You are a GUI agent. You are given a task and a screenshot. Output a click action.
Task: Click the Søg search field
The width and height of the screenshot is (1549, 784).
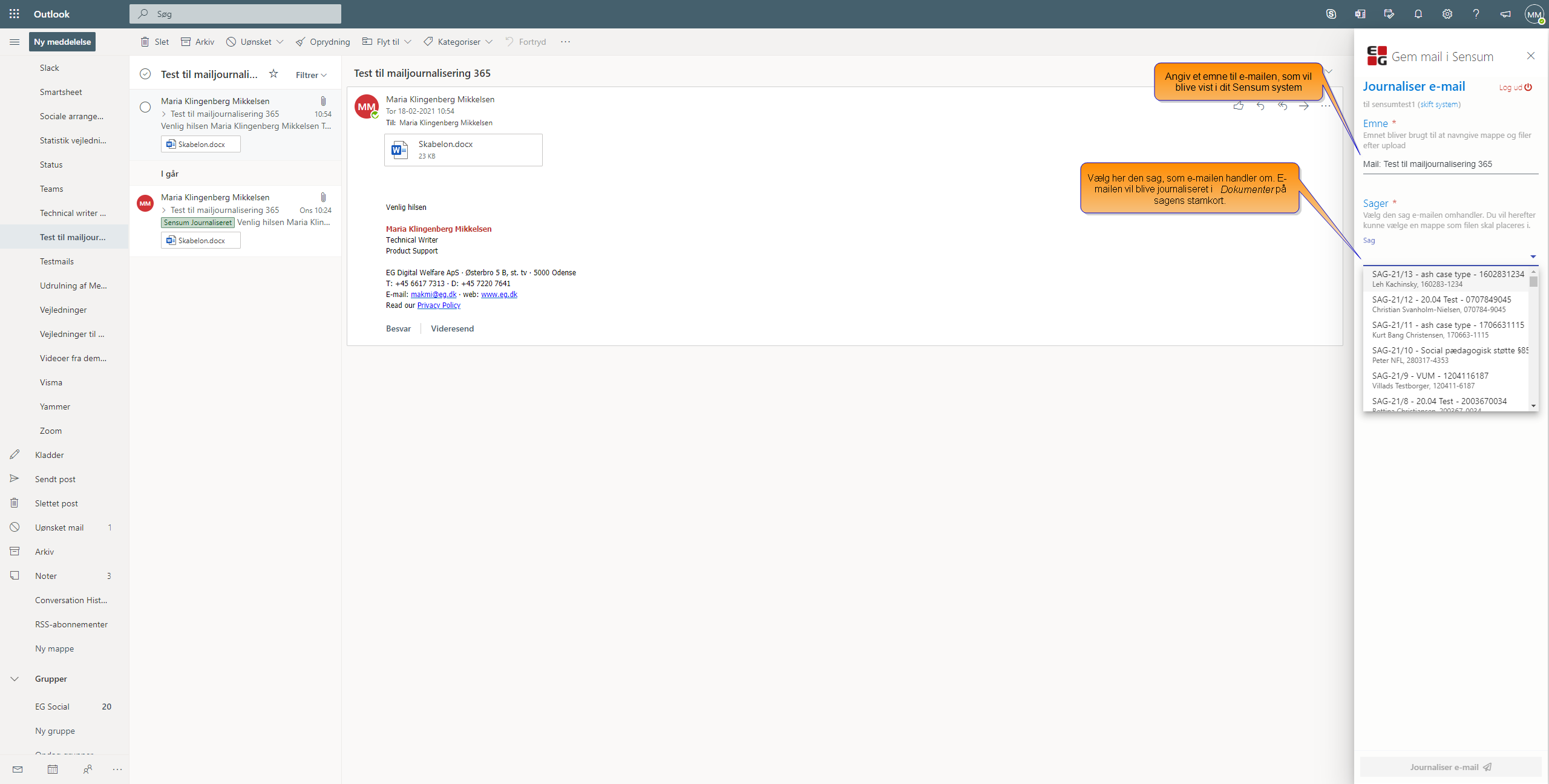coord(235,14)
